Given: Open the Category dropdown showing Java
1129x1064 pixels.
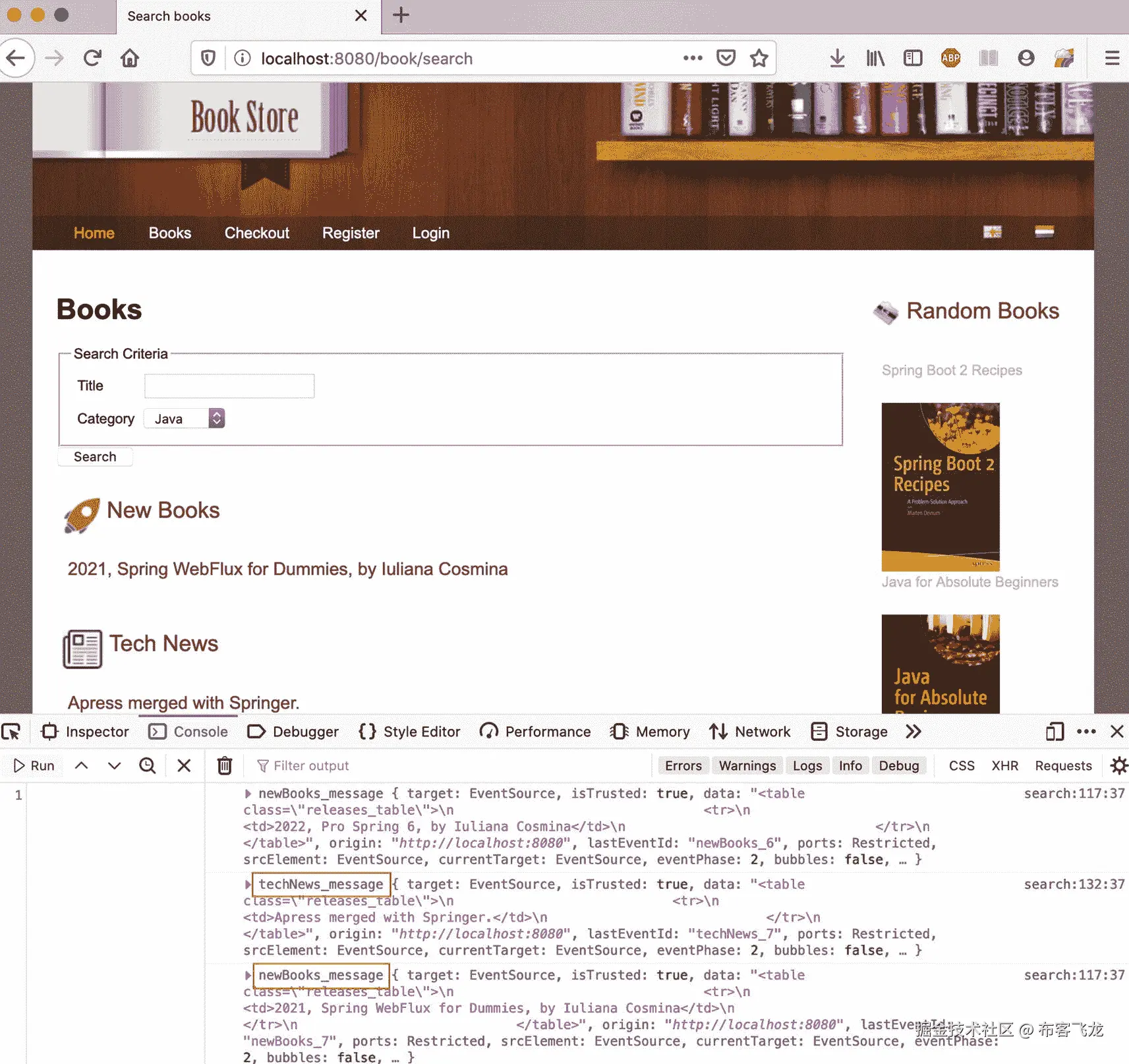Looking at the screenshot, I should (184, 418).
